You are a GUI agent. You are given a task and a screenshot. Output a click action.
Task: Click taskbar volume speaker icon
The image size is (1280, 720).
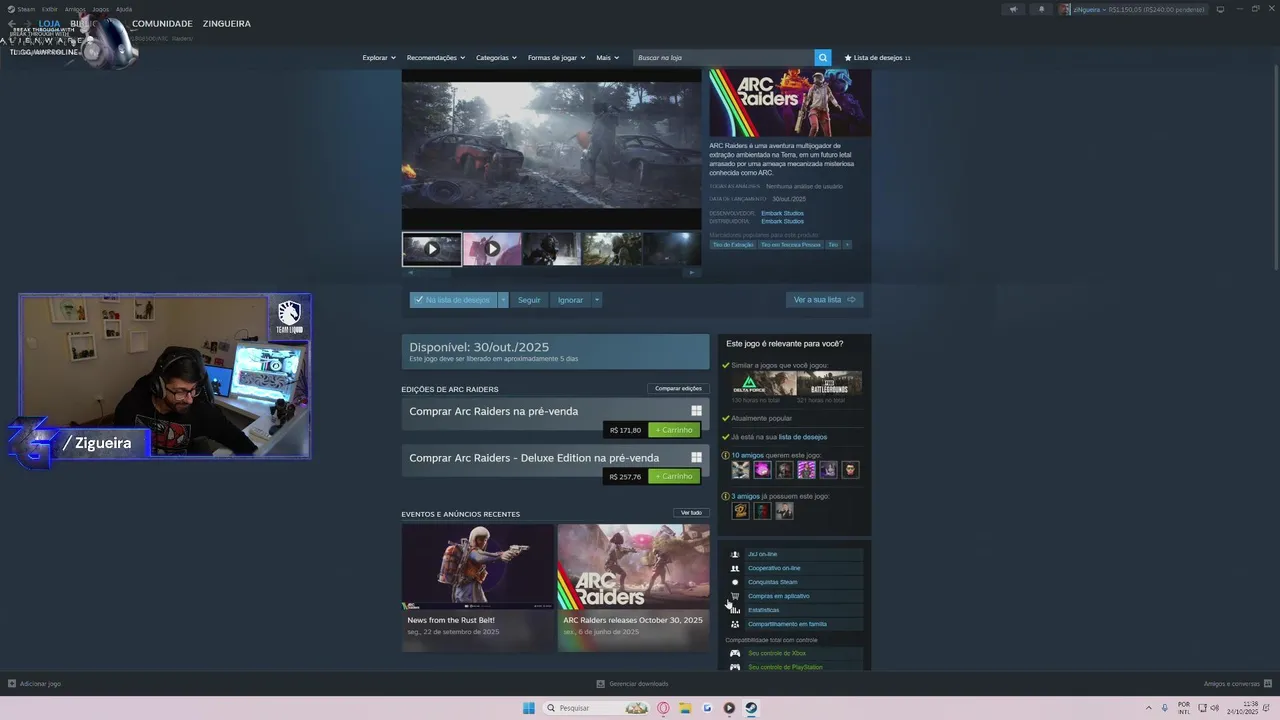click(x=1214, y=708)
